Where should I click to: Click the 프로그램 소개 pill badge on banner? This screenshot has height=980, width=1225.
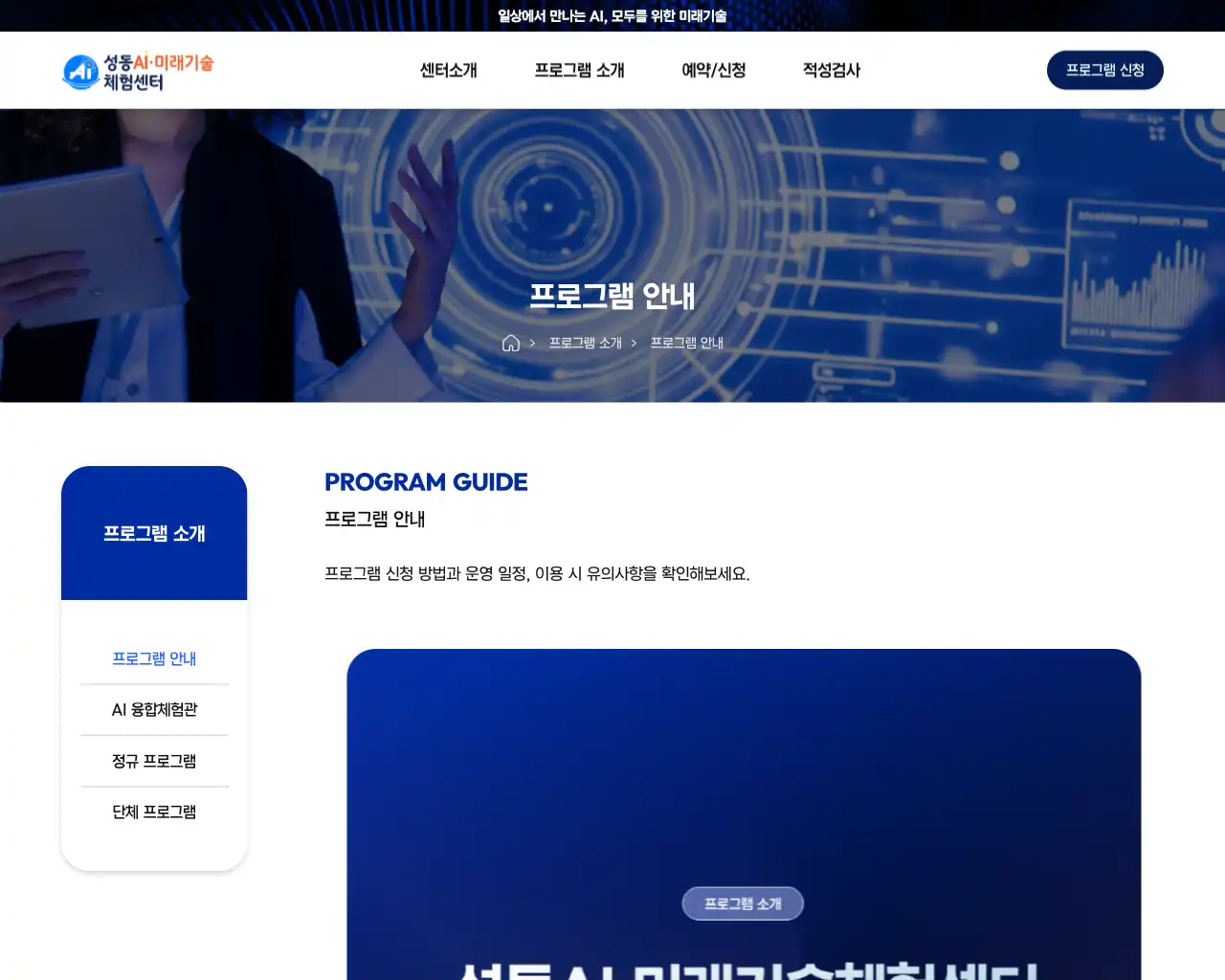pos(743,903)
